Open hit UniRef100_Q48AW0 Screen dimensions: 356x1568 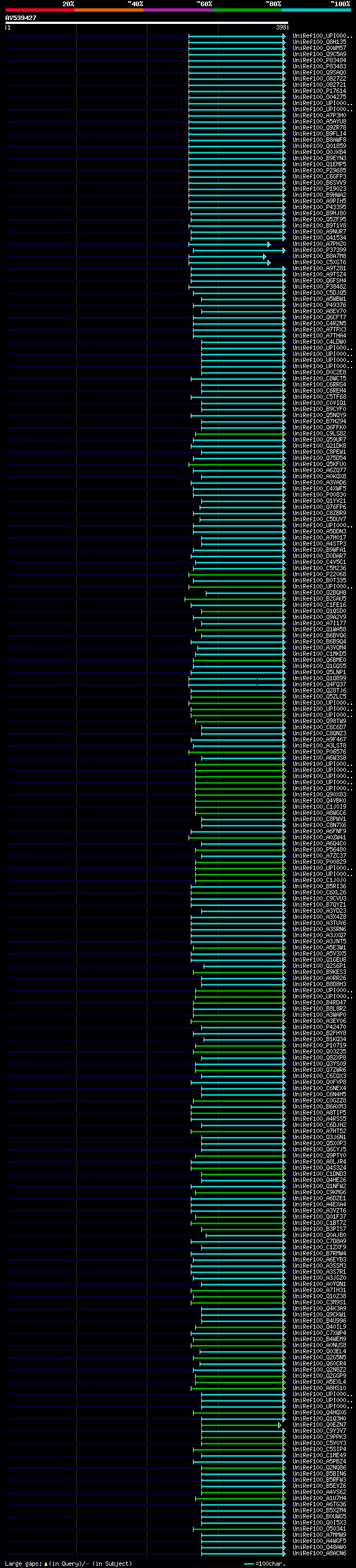(319, 1547)
